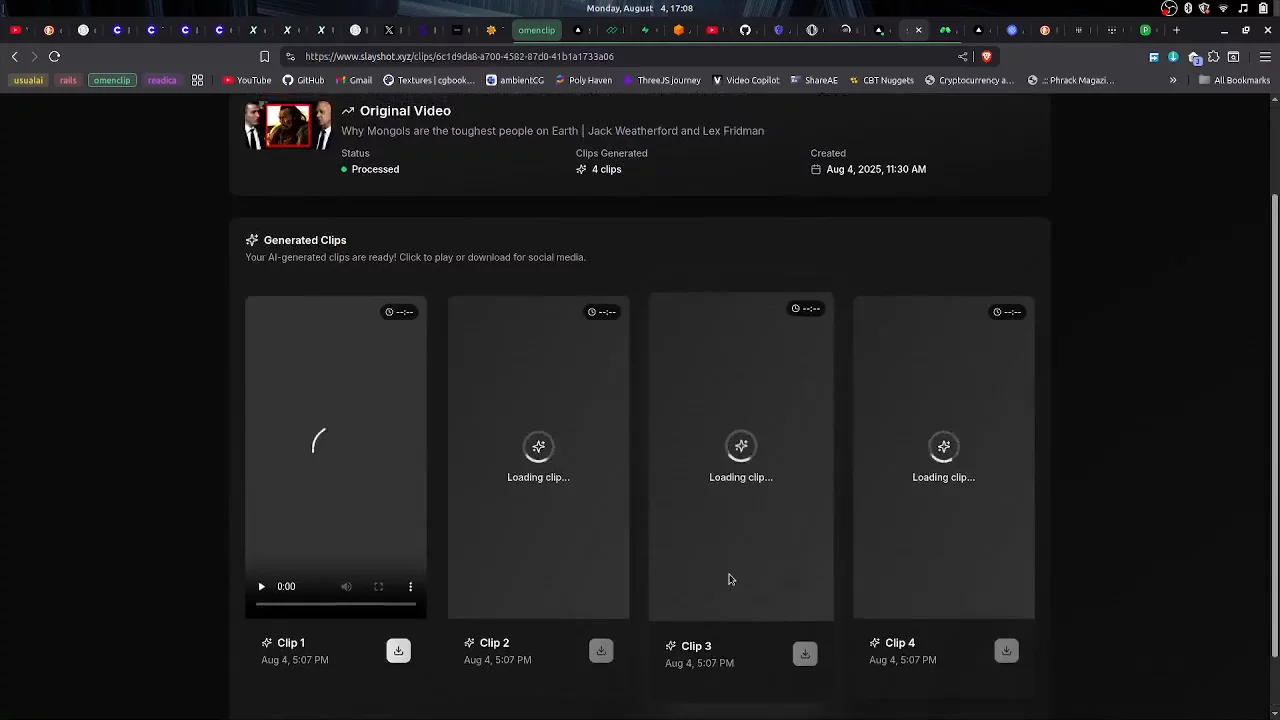This screenshot has width=1280, height=720.
Task: Click the '4 clips' count text
Action: 606,170
